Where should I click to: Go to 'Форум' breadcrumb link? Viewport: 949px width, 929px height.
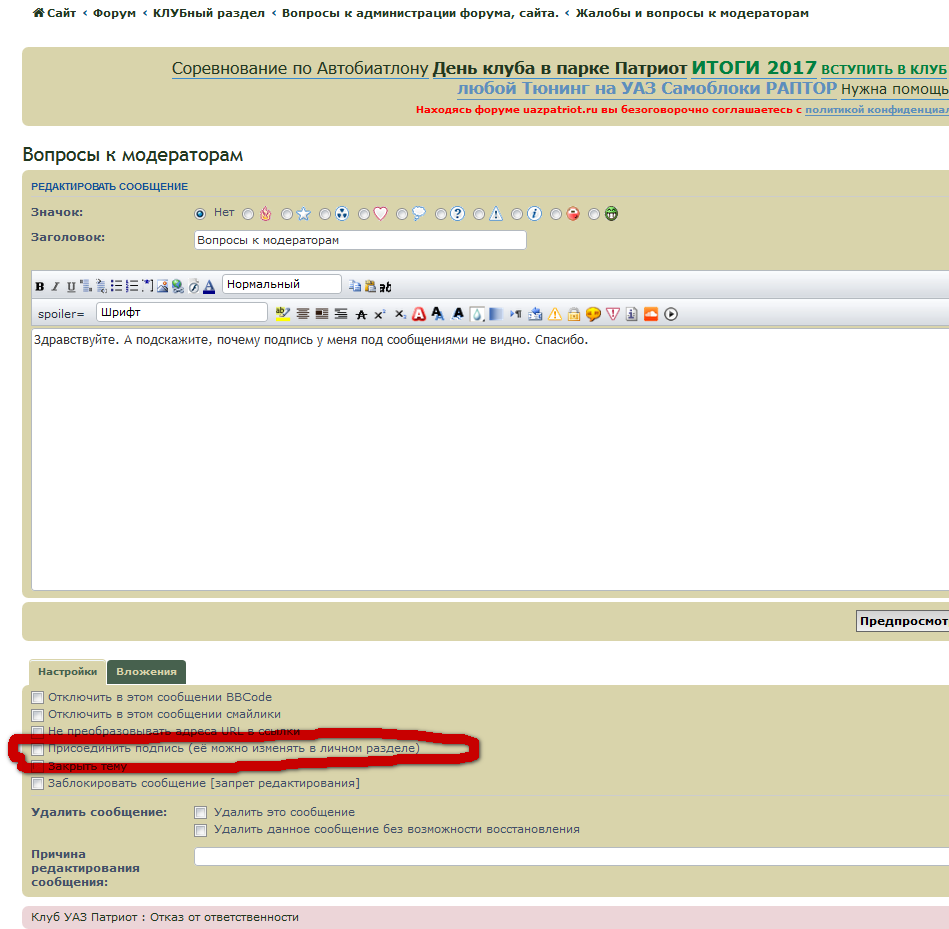click(x=114, y=13)
